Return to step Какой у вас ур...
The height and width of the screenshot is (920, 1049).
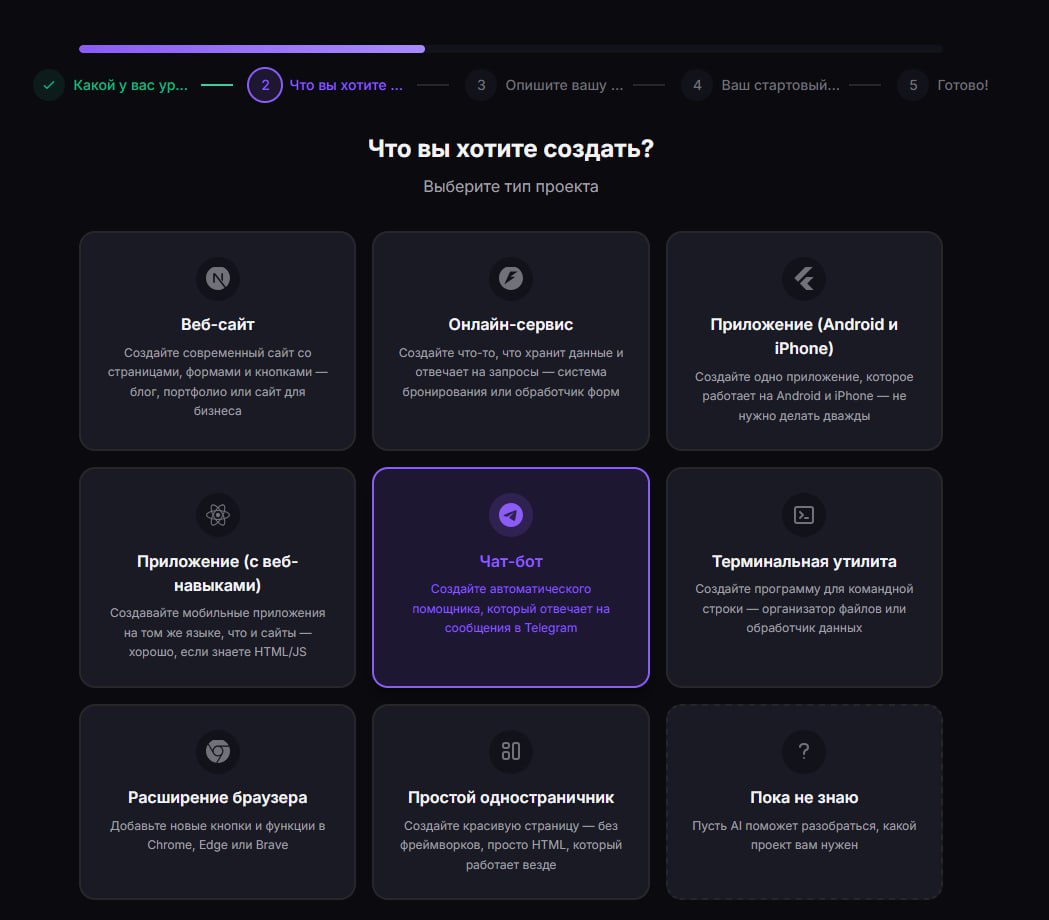coord(130,85)
